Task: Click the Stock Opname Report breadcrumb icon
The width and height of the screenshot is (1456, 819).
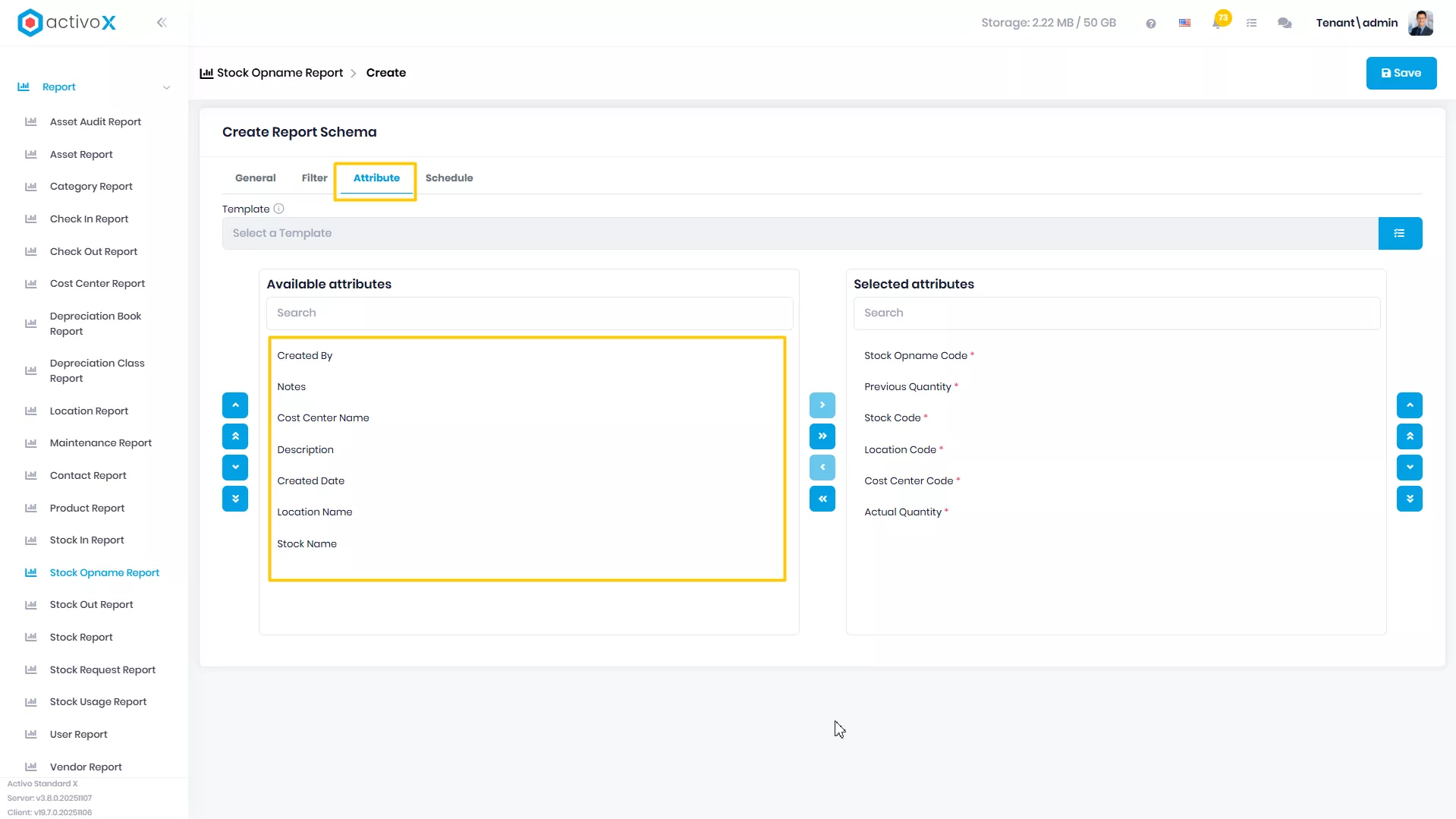Action: (x=206, y=73)
